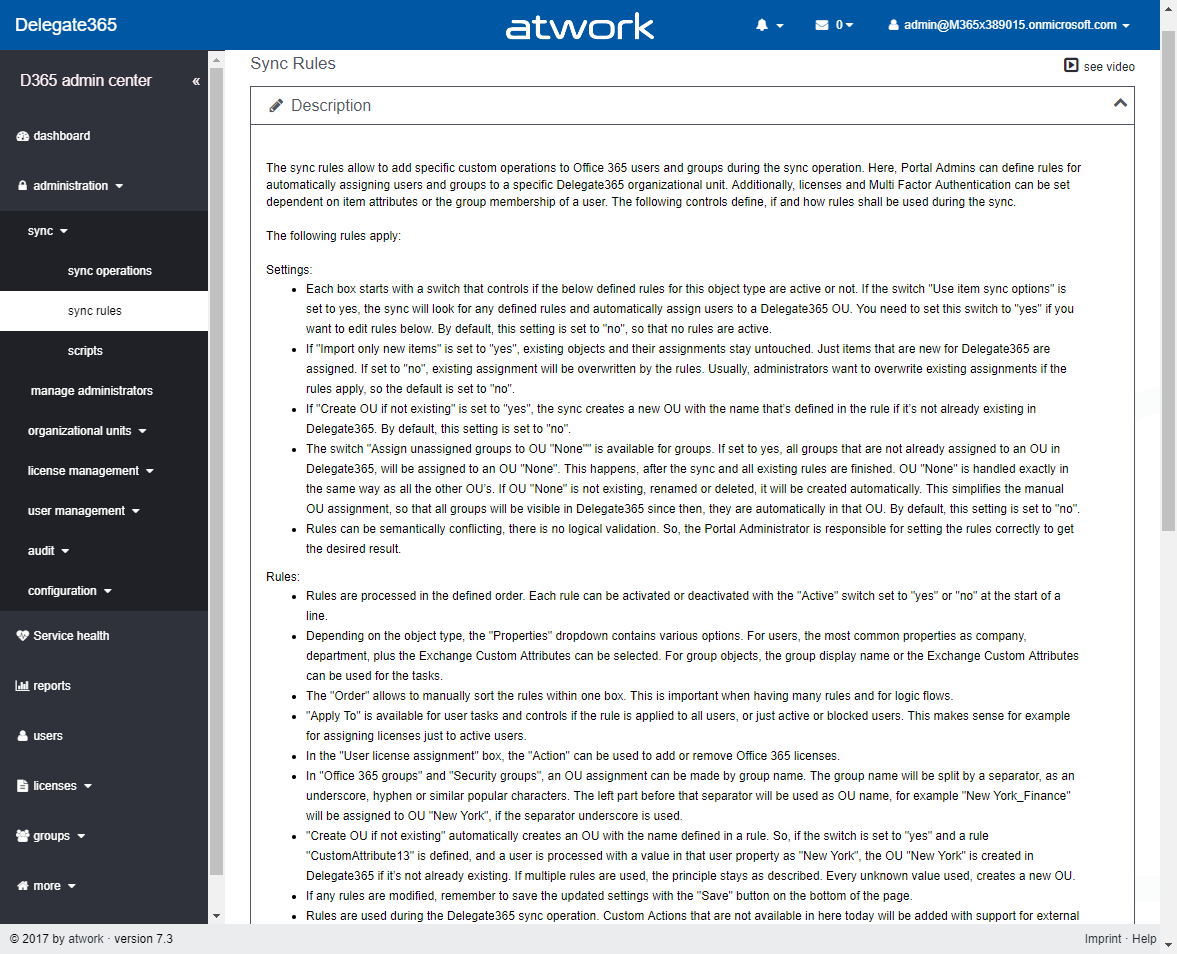Expand the messages count dropdown arrow
The height and width of the screenshot is (954, 1177).
point(850,26)
